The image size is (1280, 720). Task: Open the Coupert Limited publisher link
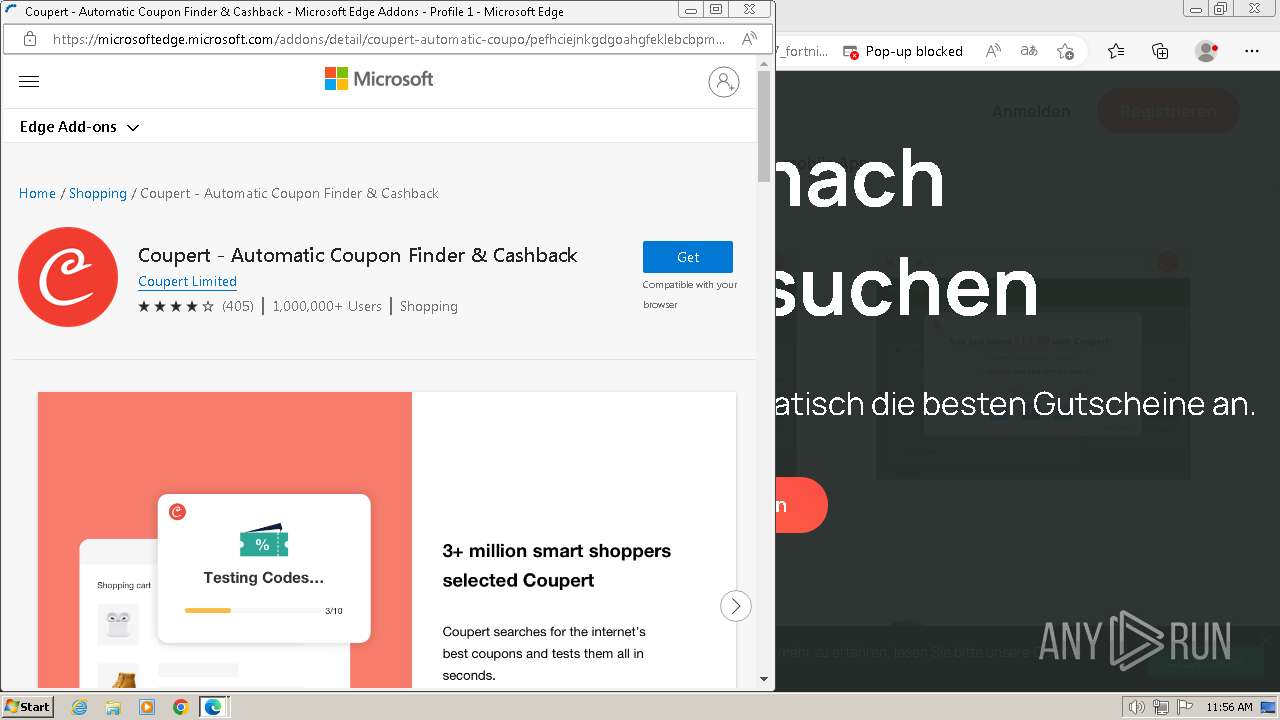pos(187,282)
